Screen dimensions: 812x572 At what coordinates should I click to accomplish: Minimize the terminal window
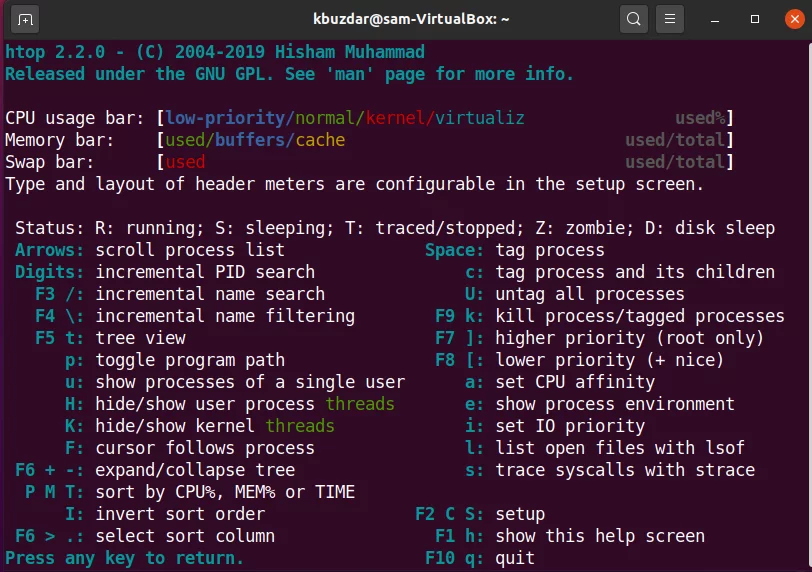click(715, 20)
